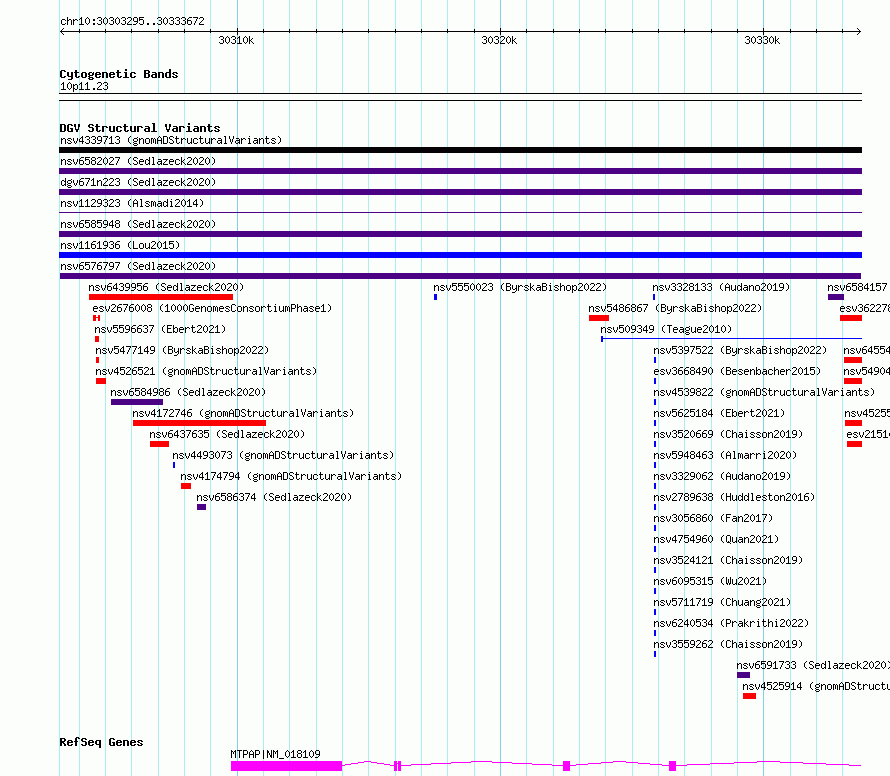Open nsv5477149 (ByrskaBishop2022) label
Screen dimensions: 890x776
pos(182,350)
